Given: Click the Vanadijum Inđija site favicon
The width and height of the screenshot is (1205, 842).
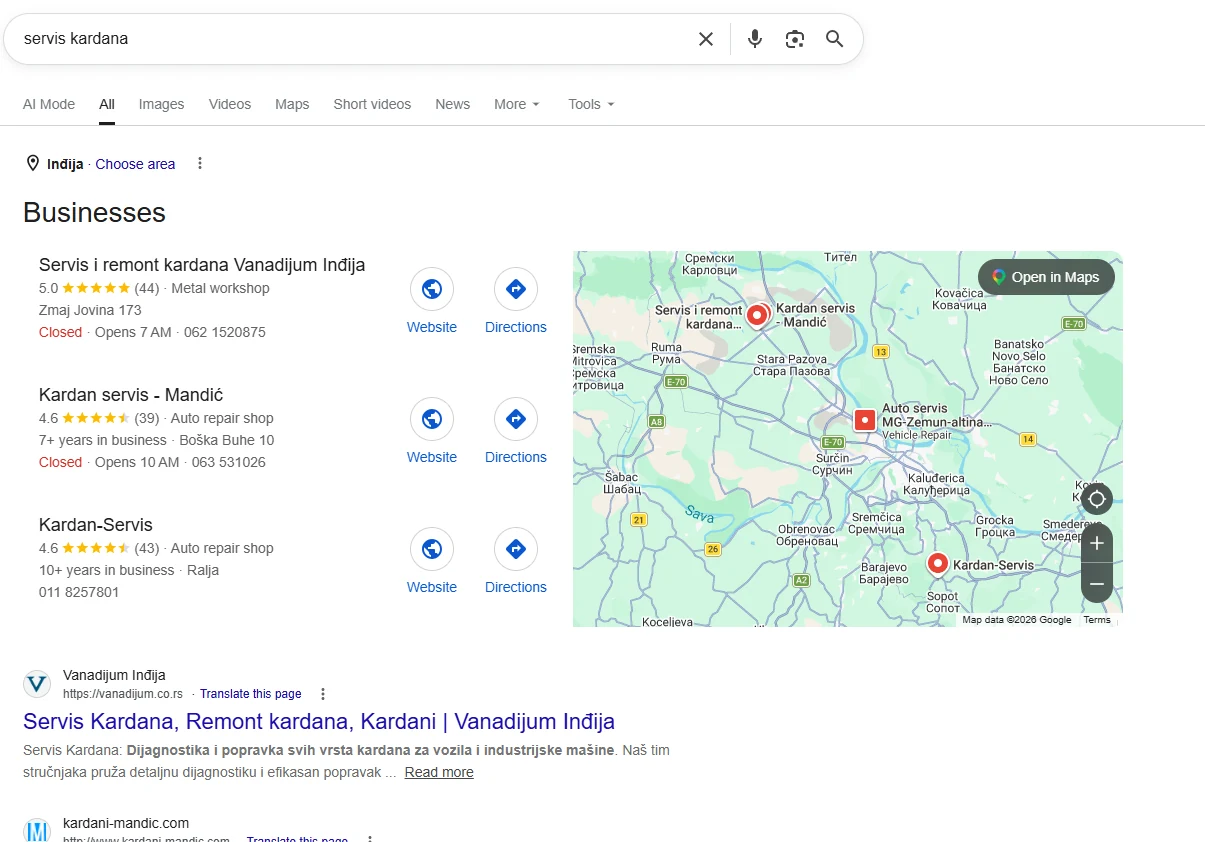Looking at the screenshot, I should (x=37, y=684).
